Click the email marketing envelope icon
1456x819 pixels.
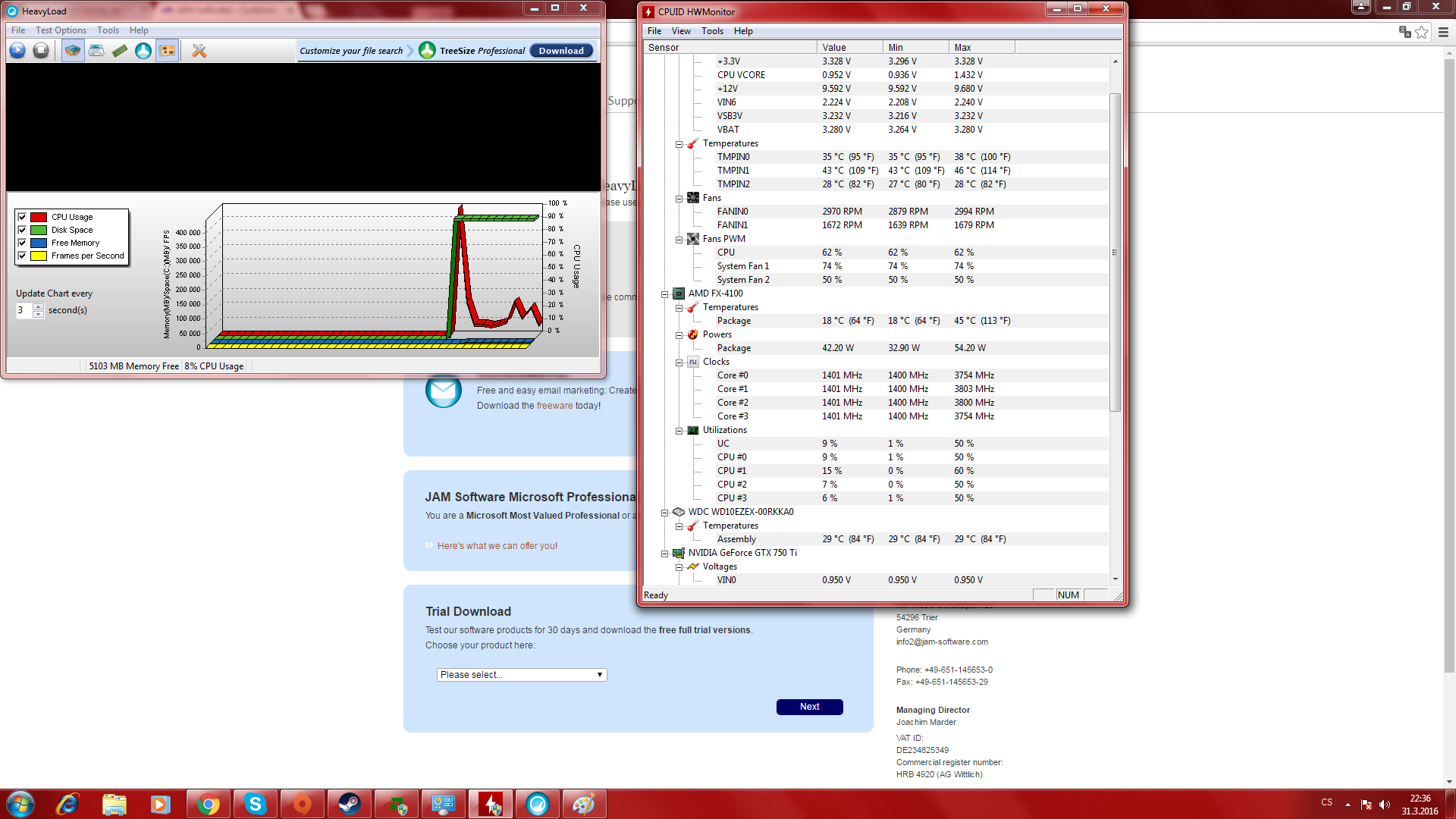[x=444, y=391]
